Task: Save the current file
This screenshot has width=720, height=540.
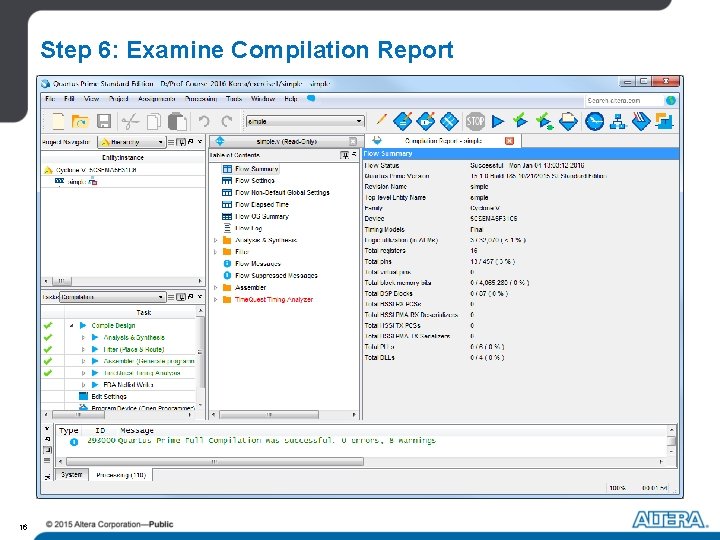Action: (104, 122)
